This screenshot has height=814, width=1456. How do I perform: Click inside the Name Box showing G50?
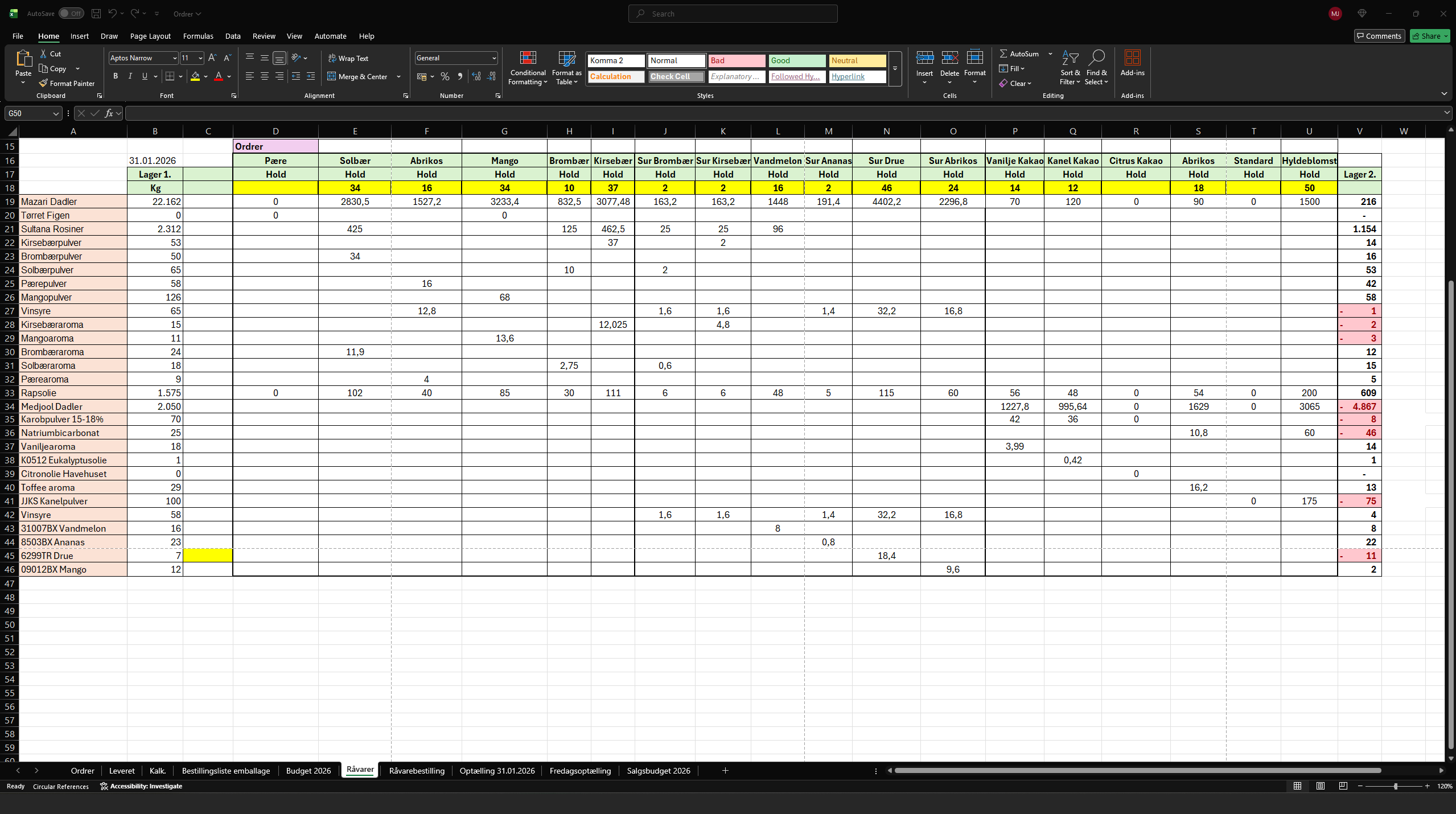point(27,113)
